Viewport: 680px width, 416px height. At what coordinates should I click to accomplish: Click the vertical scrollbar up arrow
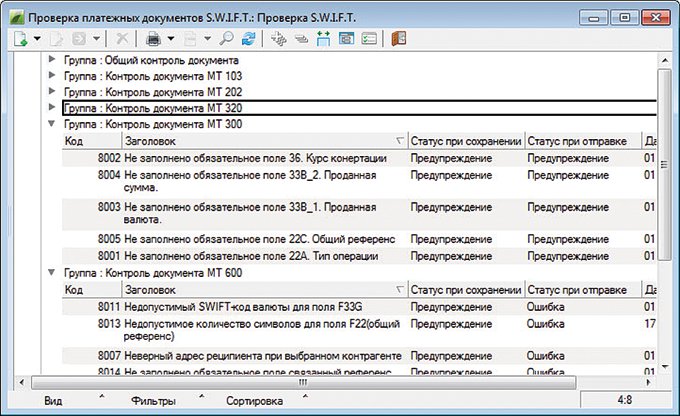(x=665, y=61)
